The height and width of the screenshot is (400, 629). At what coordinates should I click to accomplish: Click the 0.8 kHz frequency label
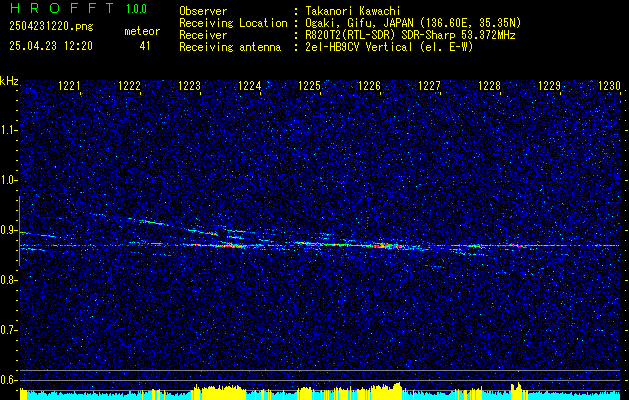(7, 280)
